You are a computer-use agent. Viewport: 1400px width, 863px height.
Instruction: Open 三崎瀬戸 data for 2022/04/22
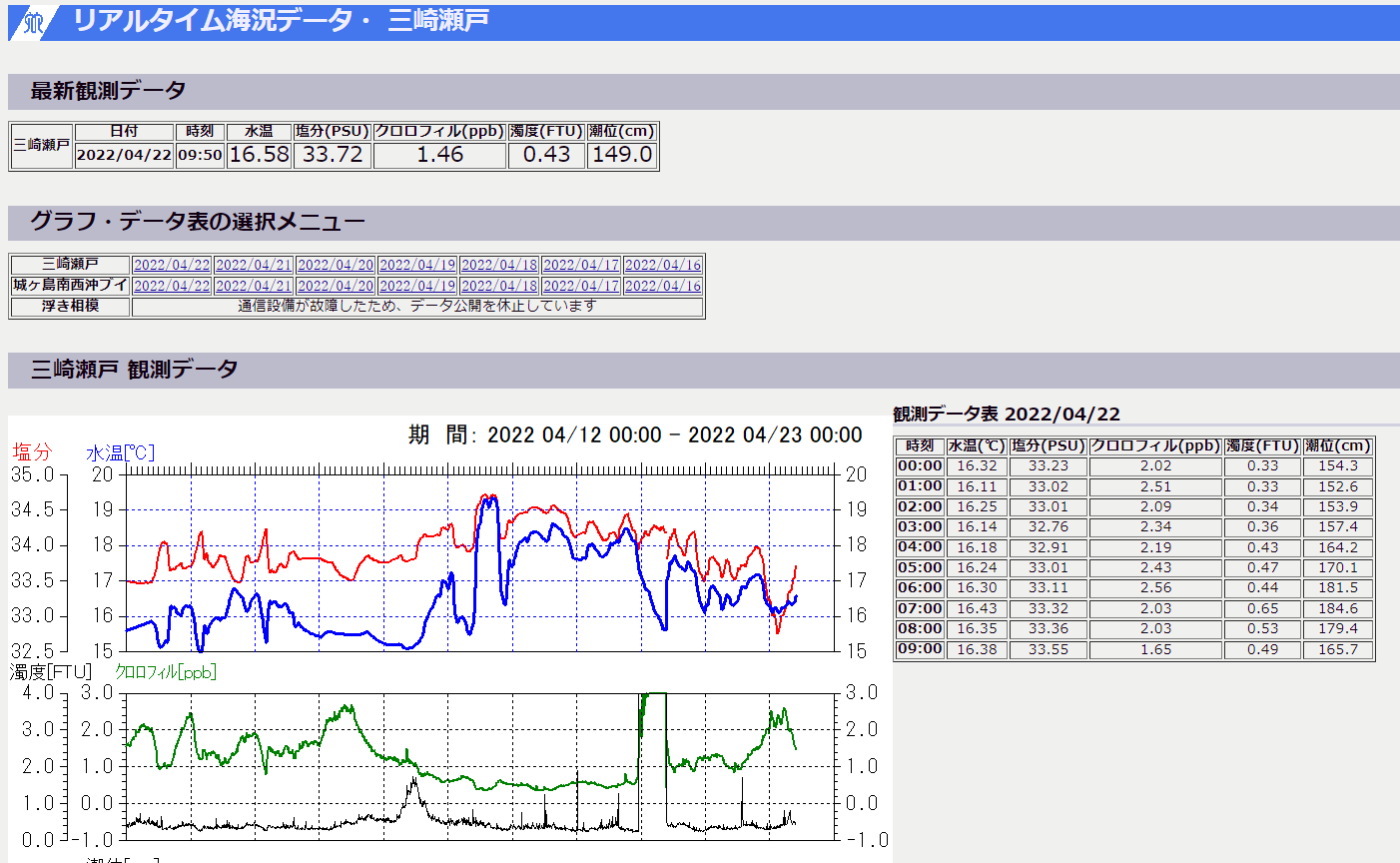[172, 265]
